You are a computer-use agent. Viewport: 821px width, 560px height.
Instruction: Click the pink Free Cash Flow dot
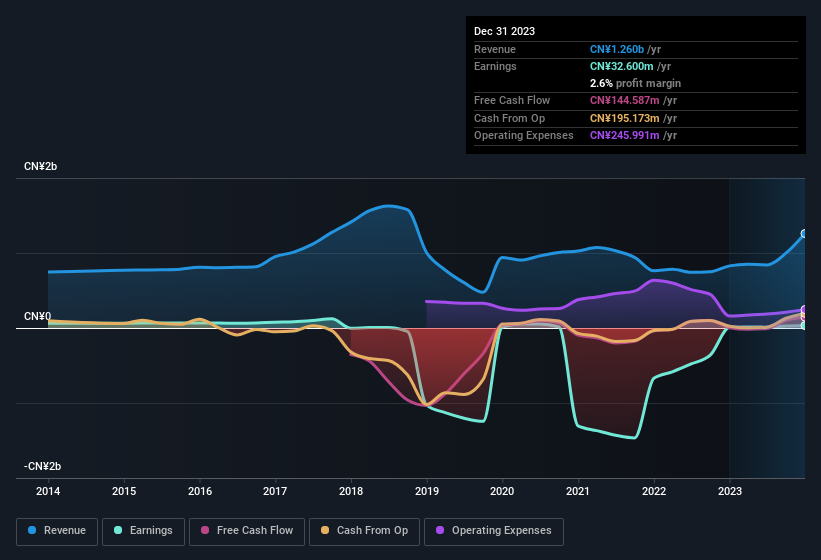(x=206, y=531)
